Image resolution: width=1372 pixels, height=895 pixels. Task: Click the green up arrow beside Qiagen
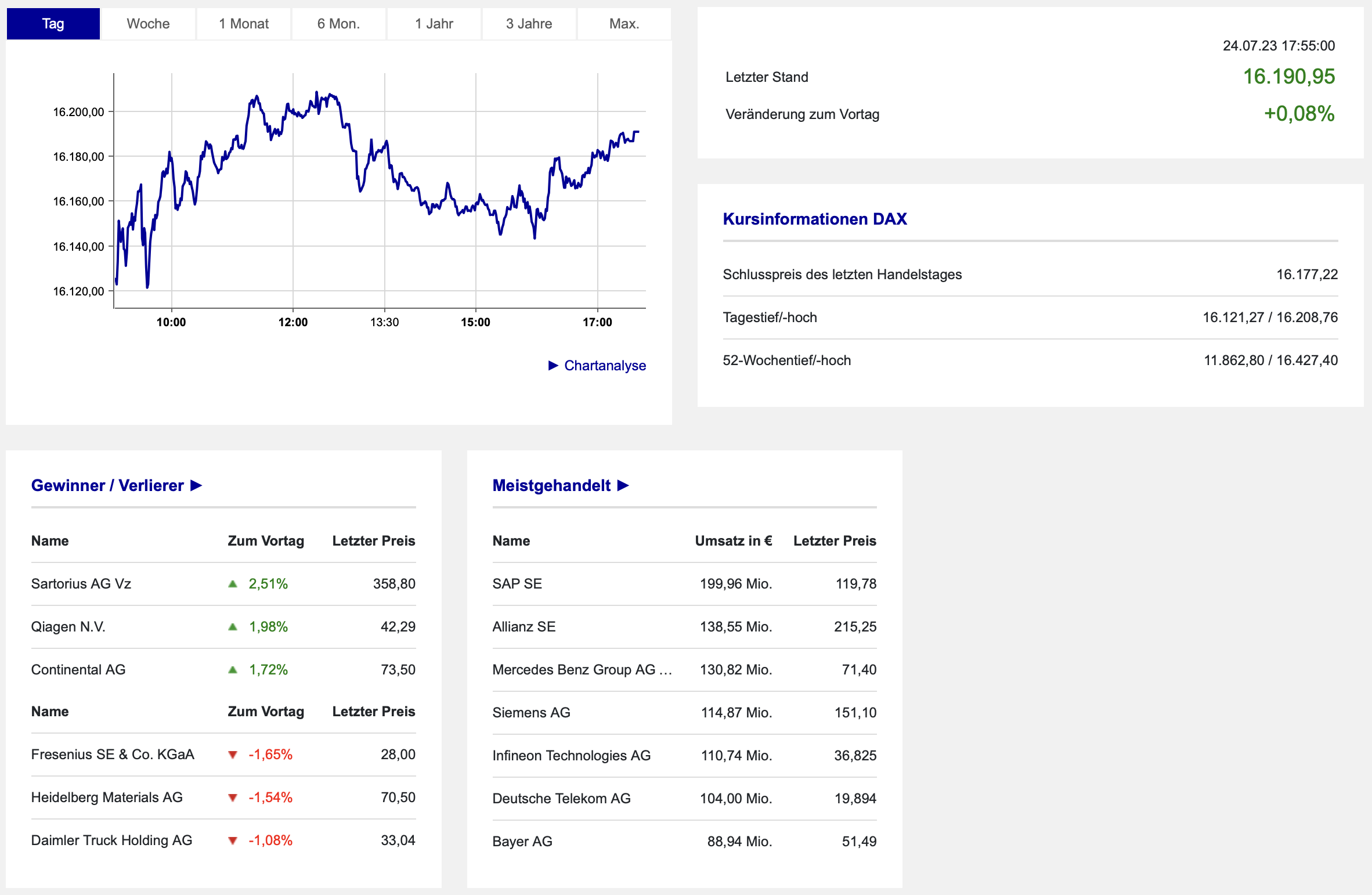point(233,627)
